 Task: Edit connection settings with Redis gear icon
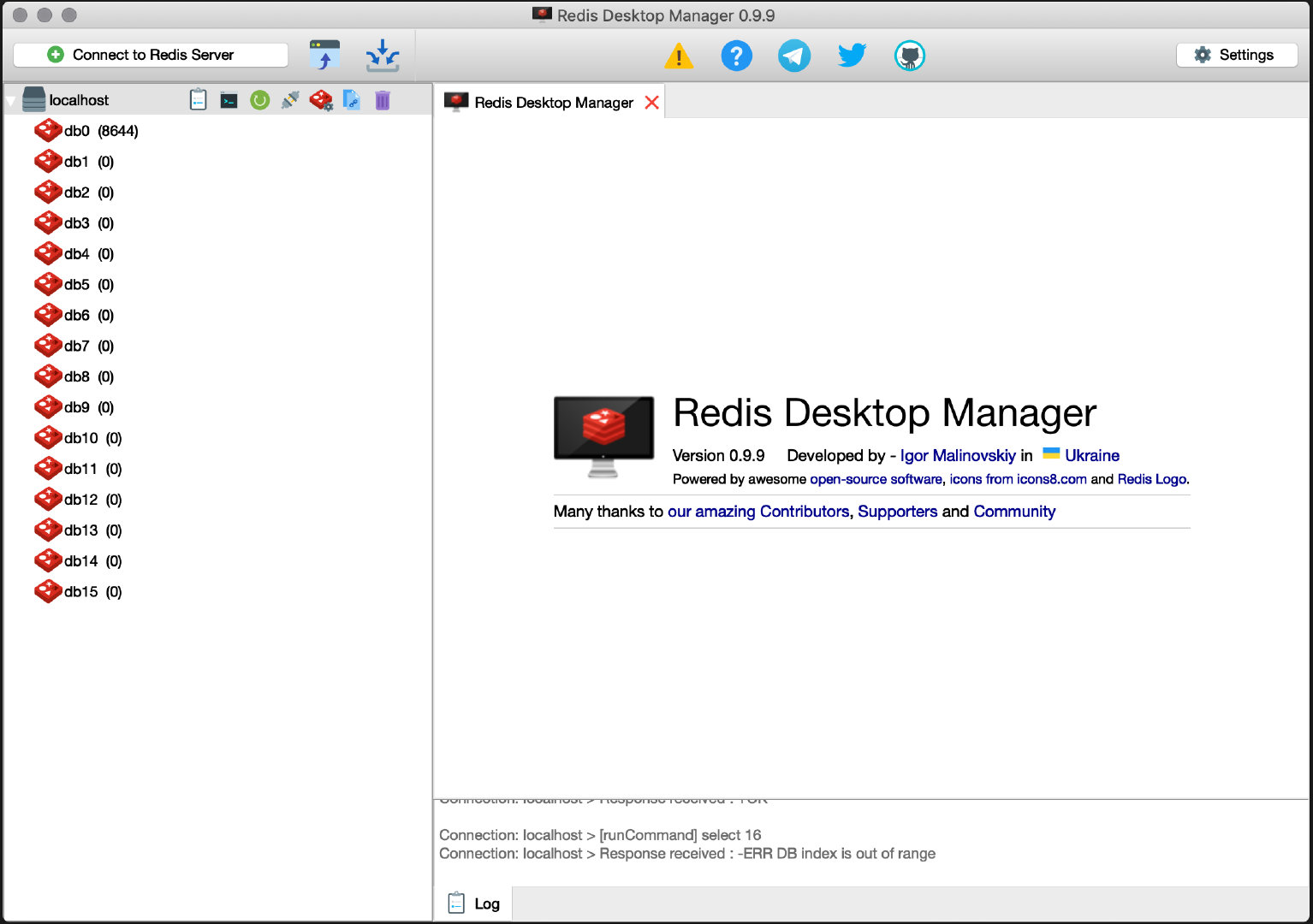pos(321,100)
